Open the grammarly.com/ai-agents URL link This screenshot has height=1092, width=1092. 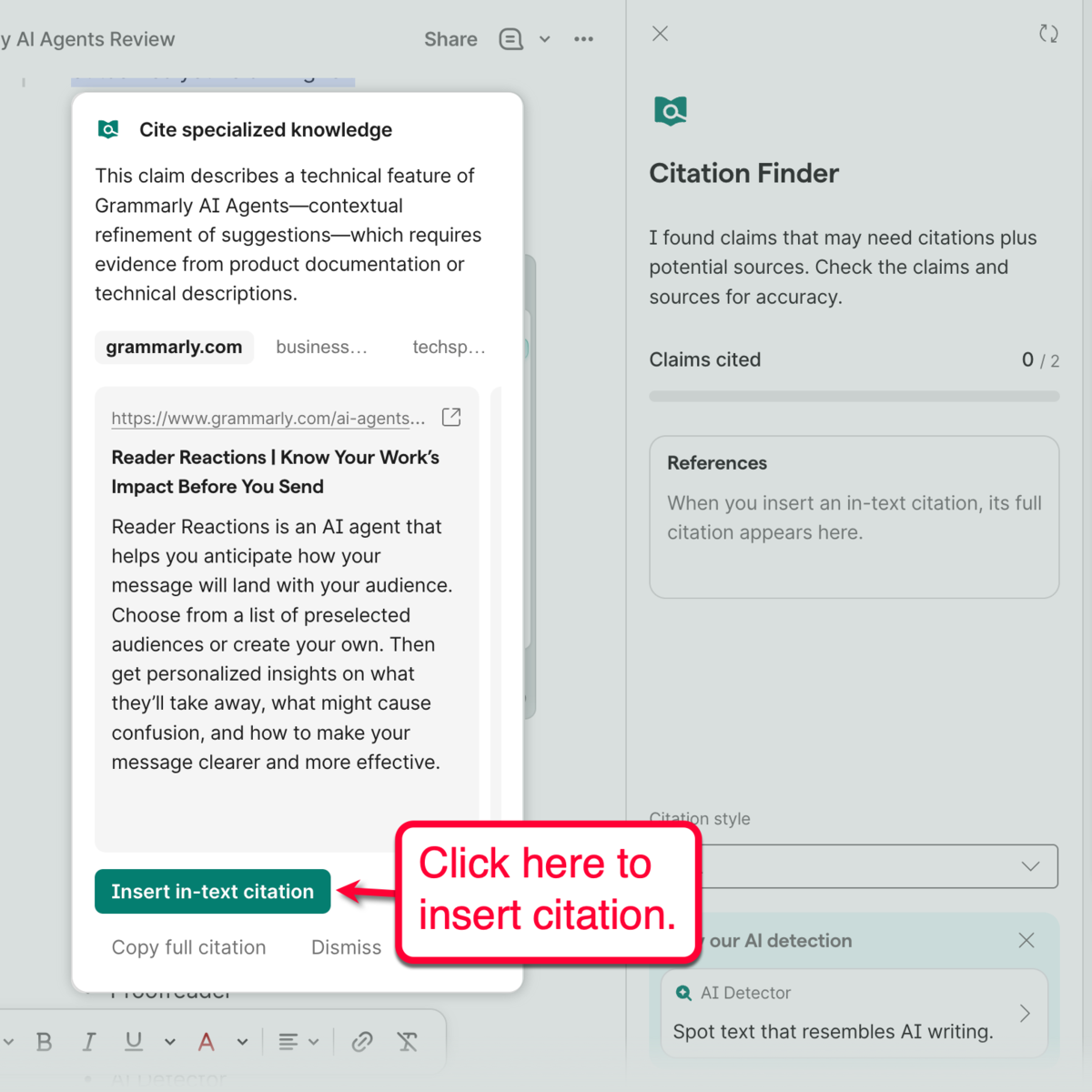tap(268, 418)
